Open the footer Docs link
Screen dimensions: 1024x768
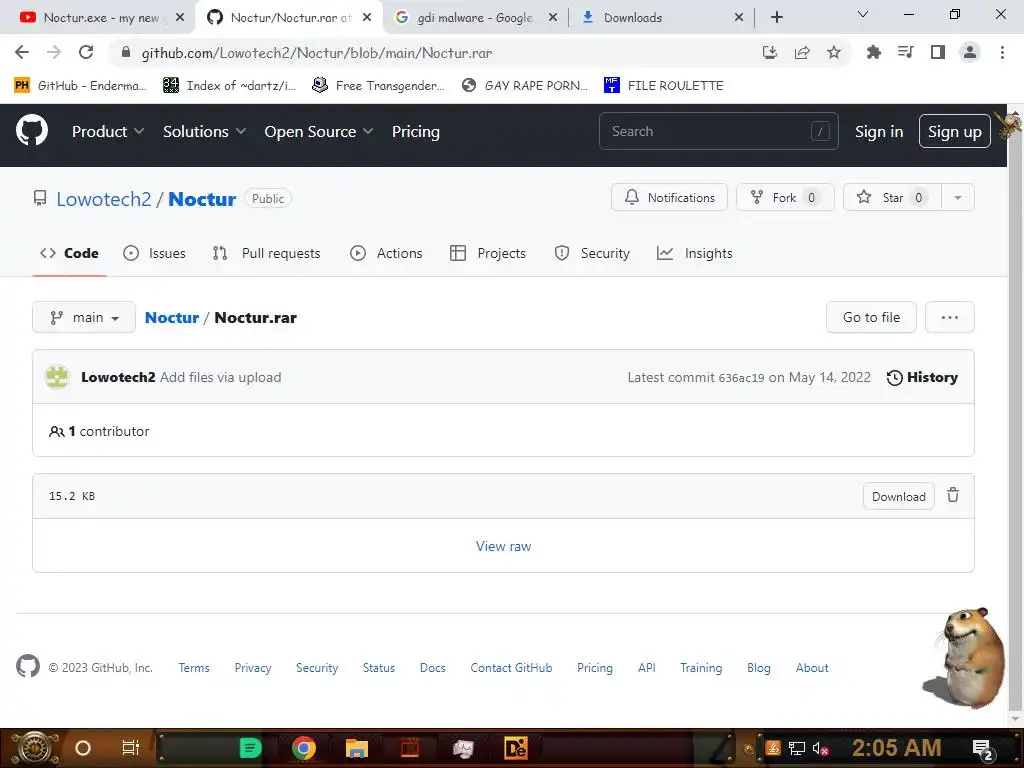(x=432, y=668)
